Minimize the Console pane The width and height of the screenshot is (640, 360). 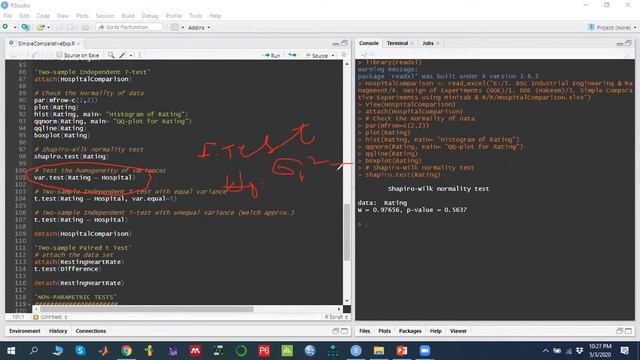(620, 43)
